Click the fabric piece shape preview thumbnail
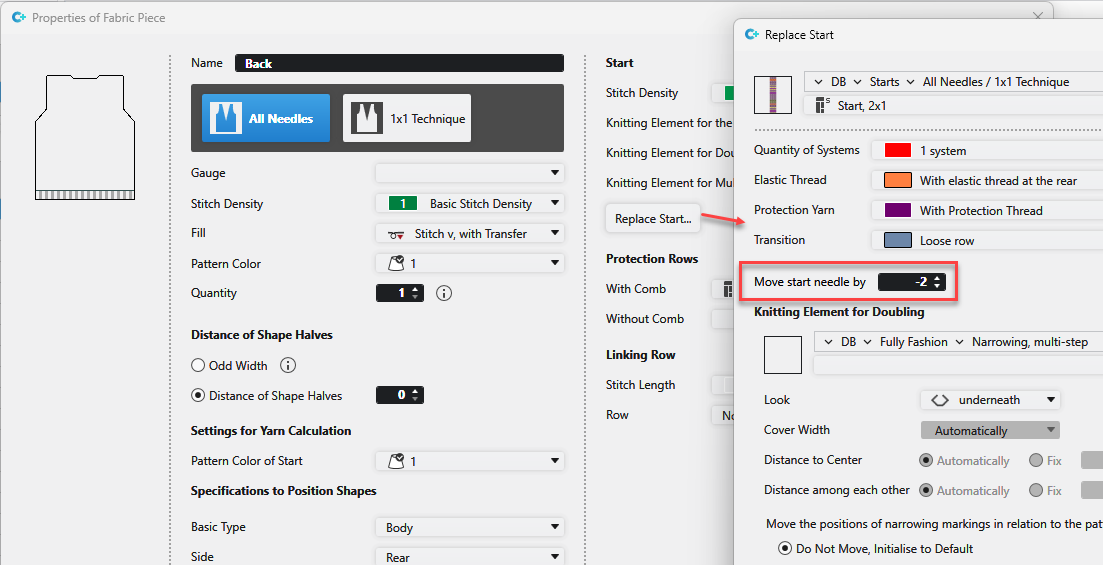 (x=85, y=135)
